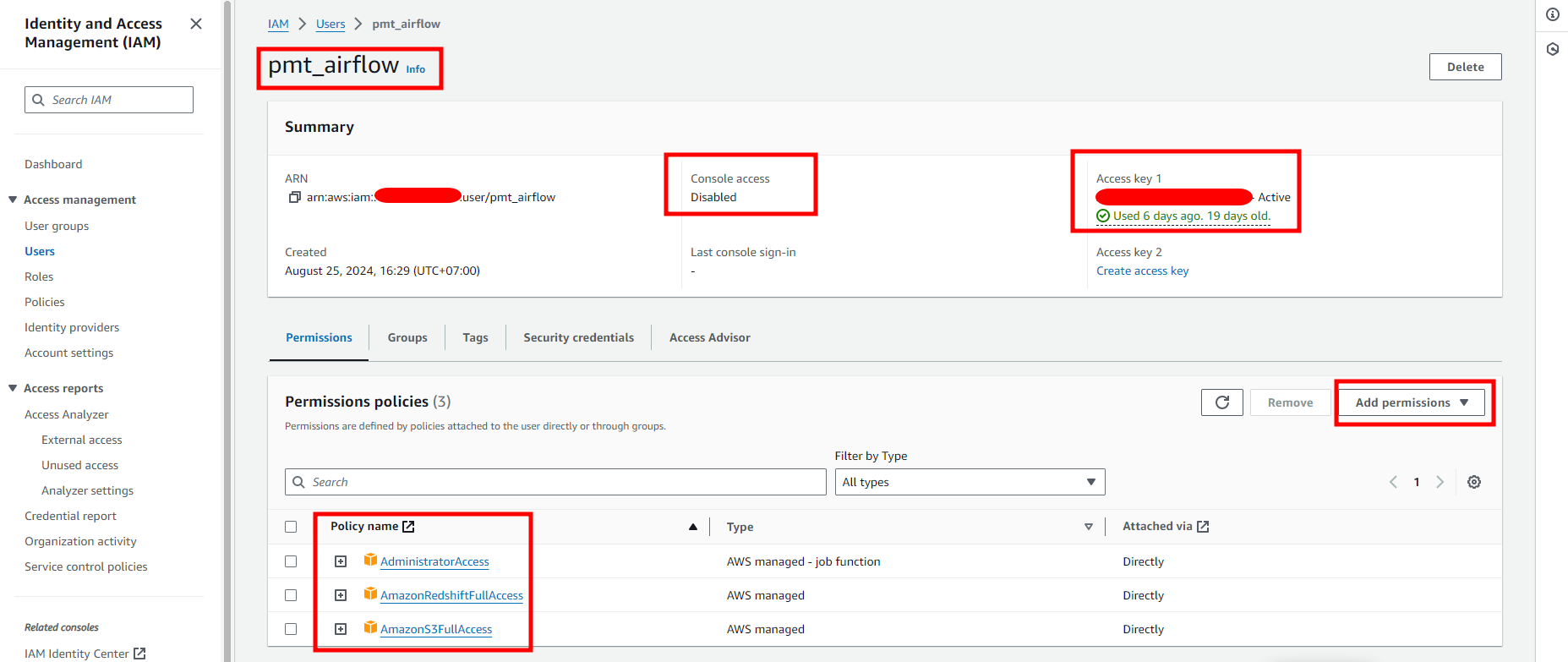Focus the policies Search field
Viewport: 1568px width, 662px height.
coord(555,482)
